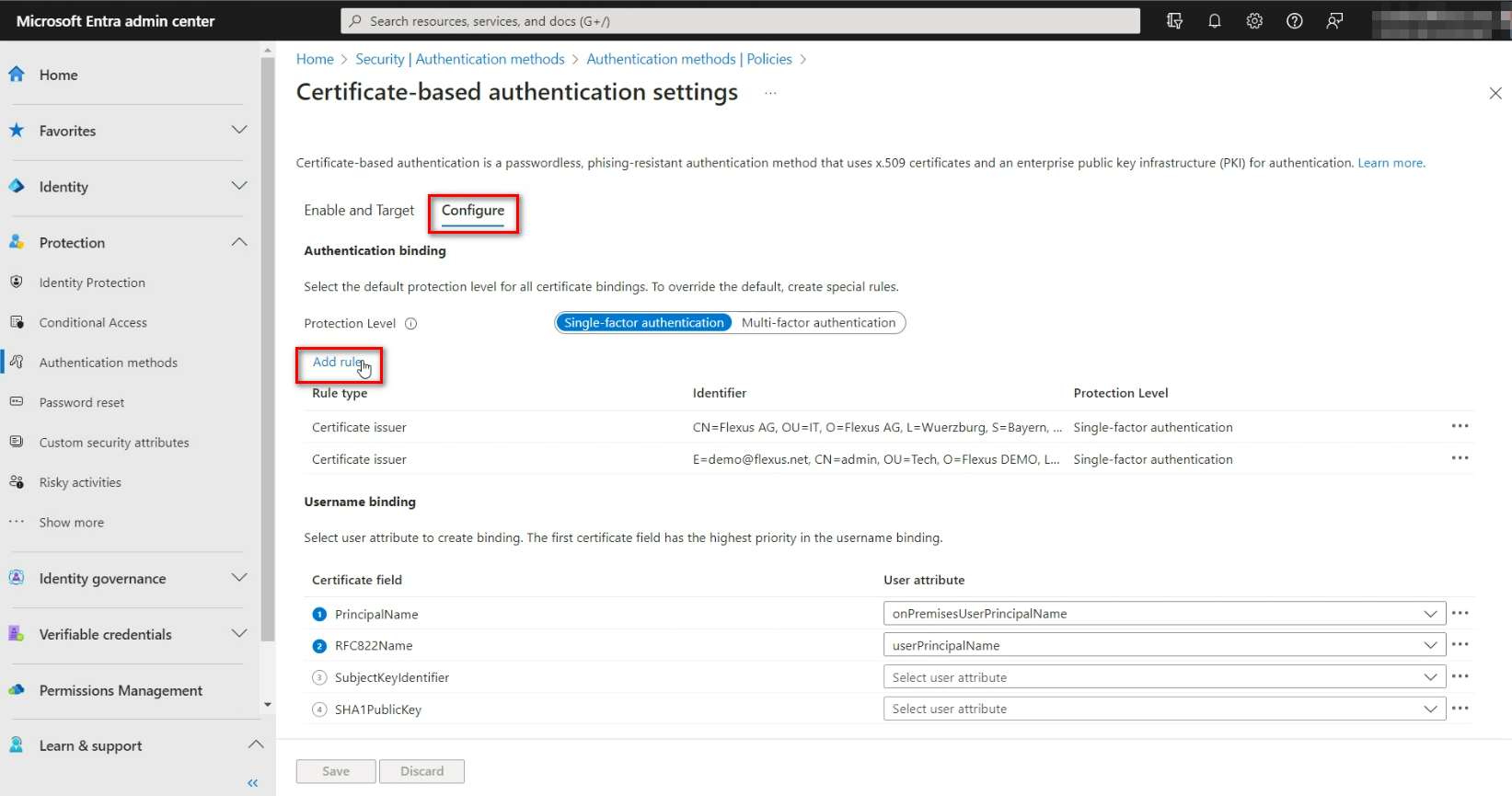Open the onPremisesUserPrincipalName attribute dropdown
The width and height of the screenshot is (1512, 796).
click(x=1163, y=614)
